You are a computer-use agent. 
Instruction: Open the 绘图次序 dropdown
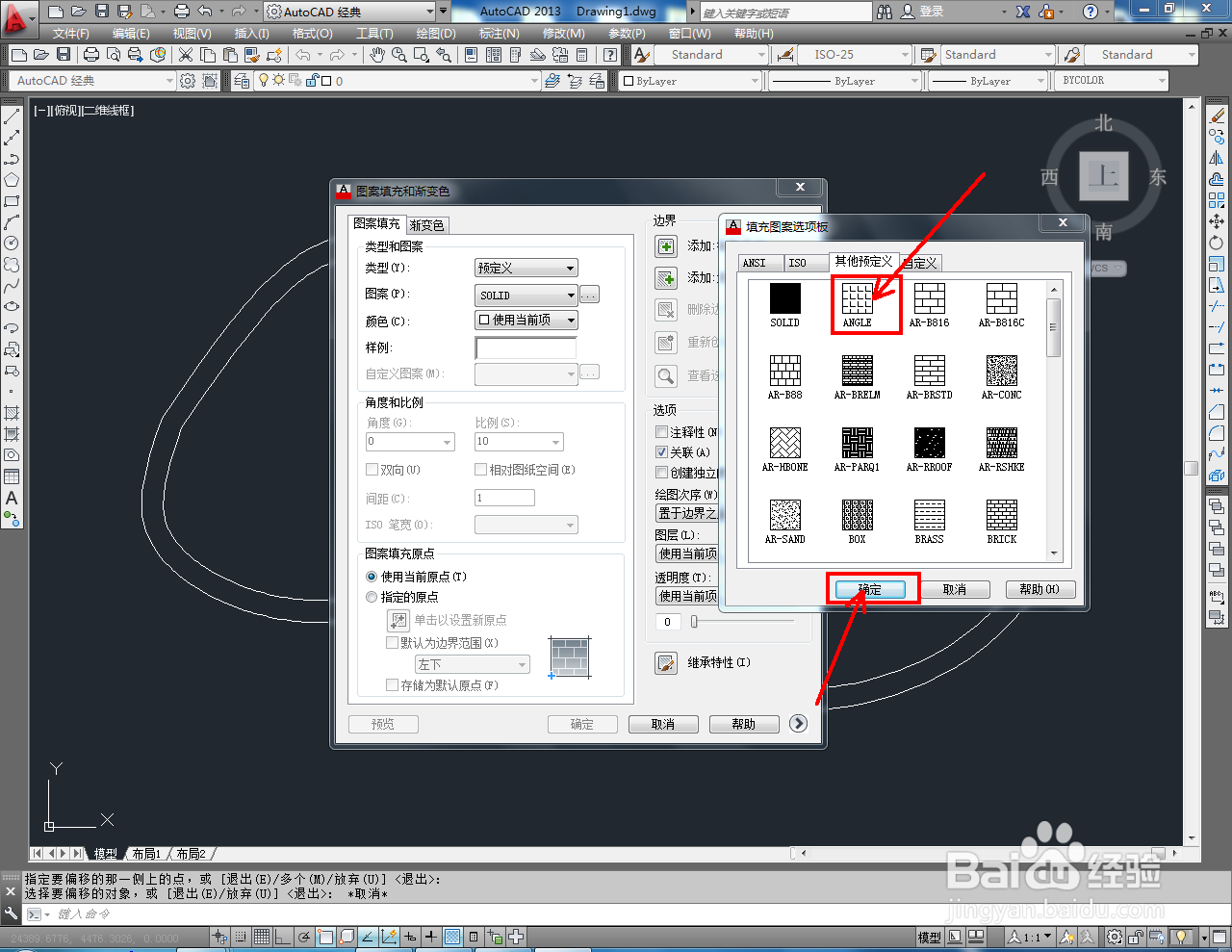point(687,513)
